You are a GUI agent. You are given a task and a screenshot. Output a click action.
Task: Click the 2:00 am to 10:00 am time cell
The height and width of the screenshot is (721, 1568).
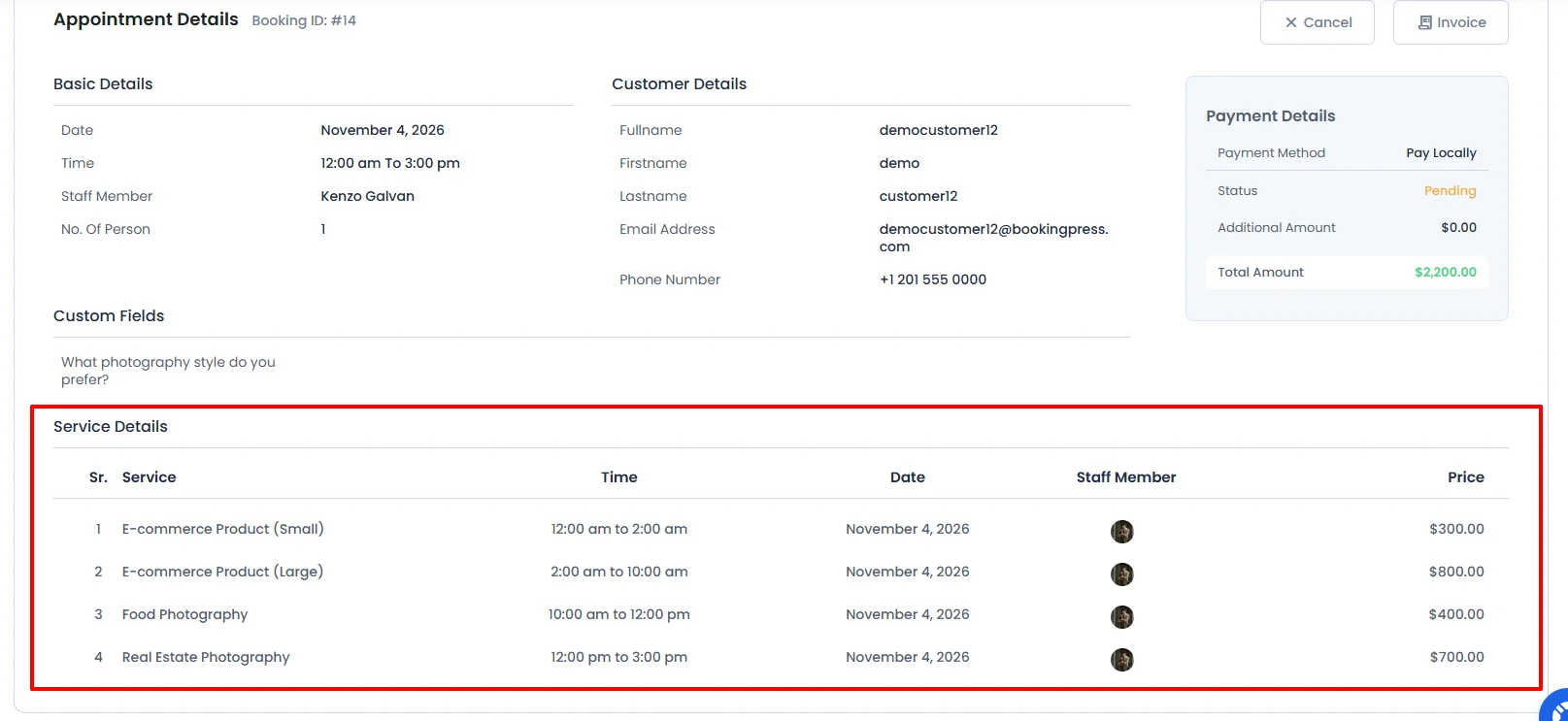click(619, 572)
